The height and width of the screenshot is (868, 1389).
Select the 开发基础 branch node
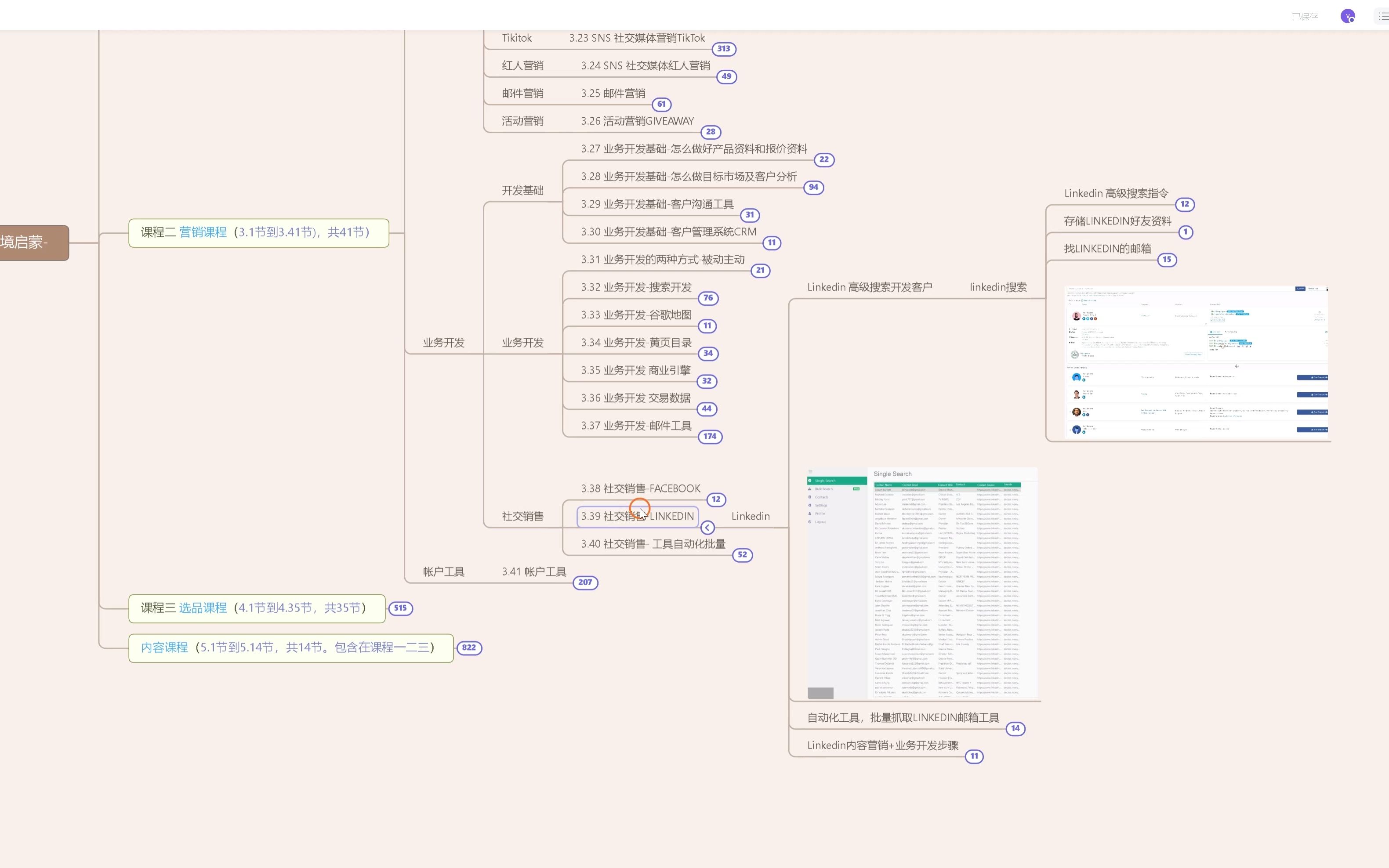[x=522, y=191]
